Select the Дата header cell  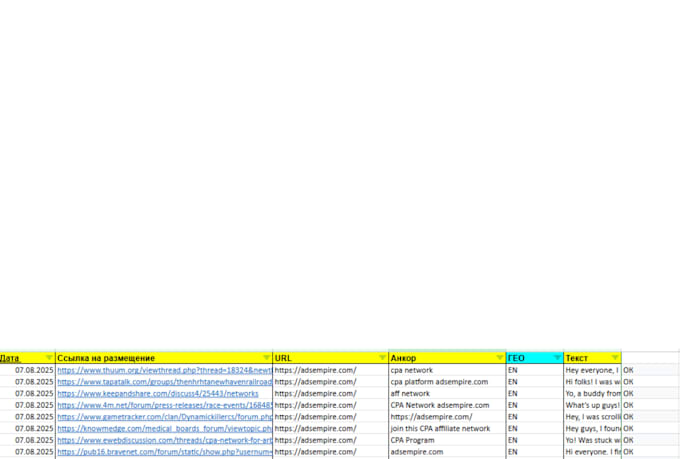coord(27,358)
